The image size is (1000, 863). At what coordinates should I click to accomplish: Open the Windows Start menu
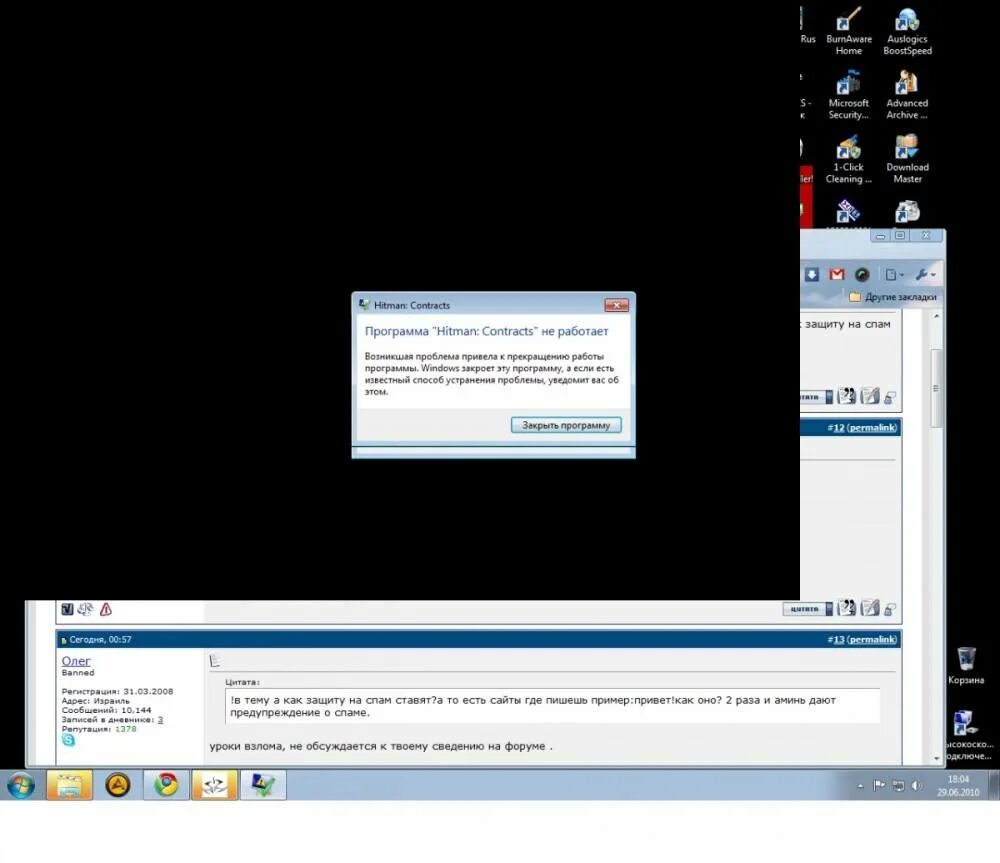(20, 785)
